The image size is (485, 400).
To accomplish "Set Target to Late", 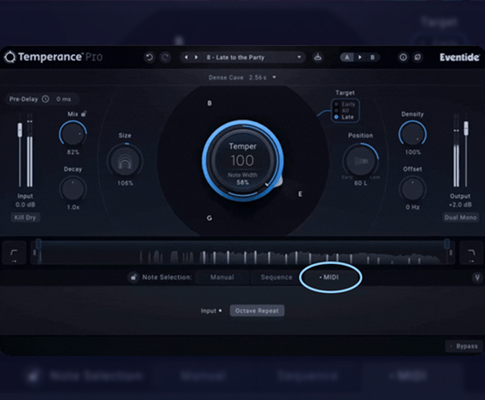I will pos(344,117).
